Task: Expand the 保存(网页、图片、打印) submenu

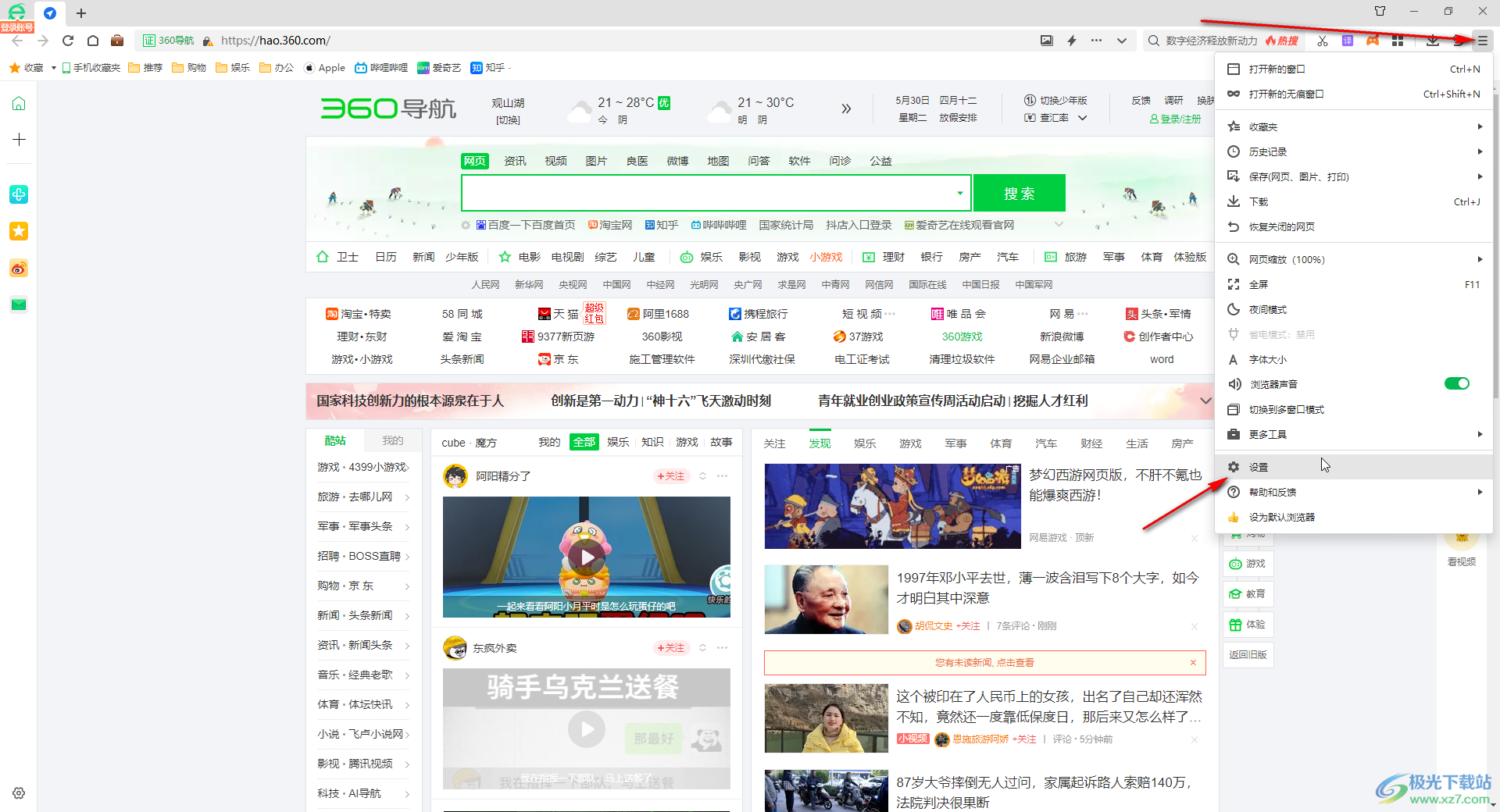Action: point(1355,176)
